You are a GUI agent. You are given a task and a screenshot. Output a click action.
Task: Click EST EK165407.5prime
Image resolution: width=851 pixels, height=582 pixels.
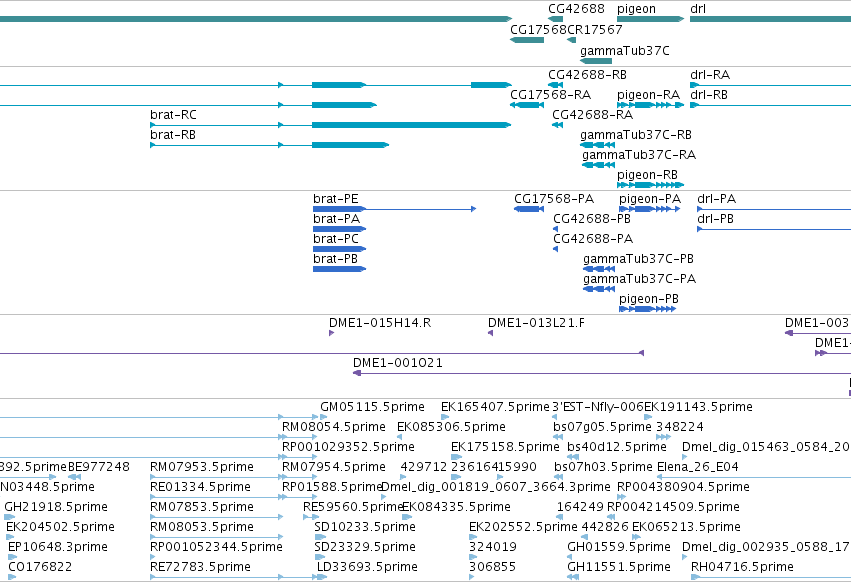pyautogui.click(x=496, y=407)
